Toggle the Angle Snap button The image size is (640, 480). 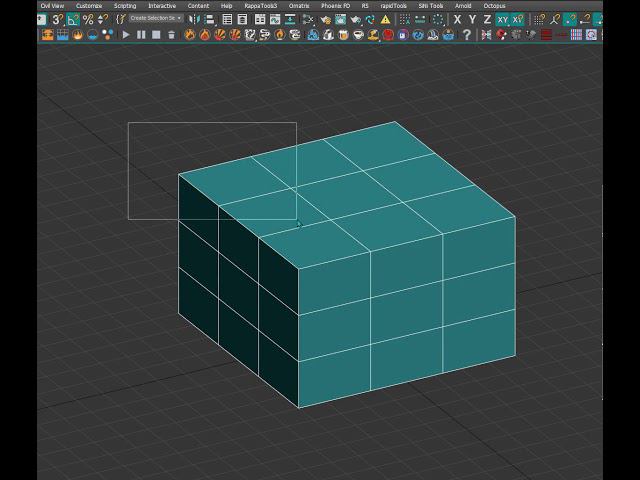coord(73,19)
